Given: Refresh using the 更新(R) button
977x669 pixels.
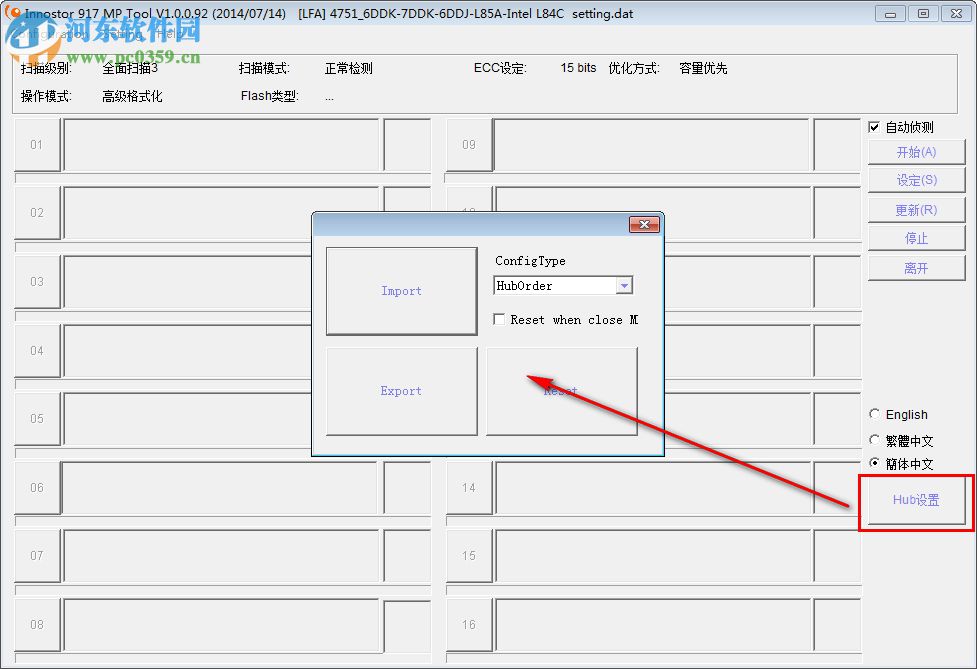Looking at the screenshot, I should coord(915,209).
